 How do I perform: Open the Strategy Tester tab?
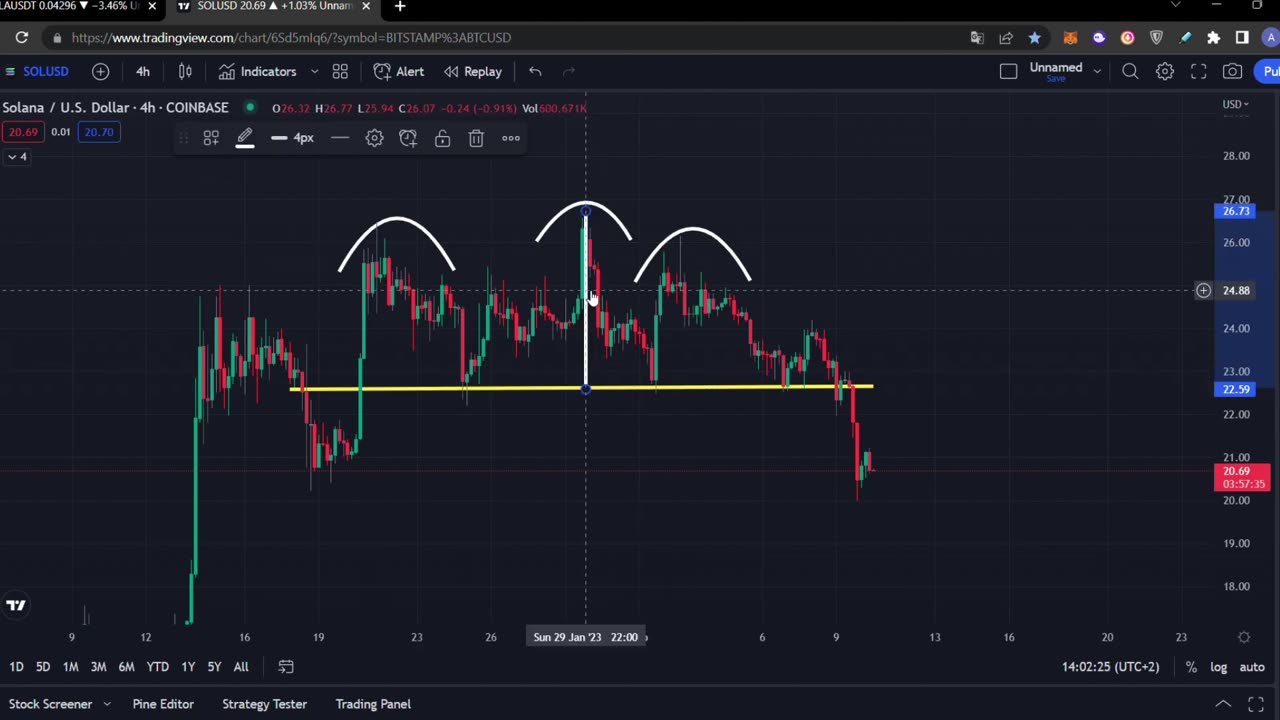click(x=264, y=704)
